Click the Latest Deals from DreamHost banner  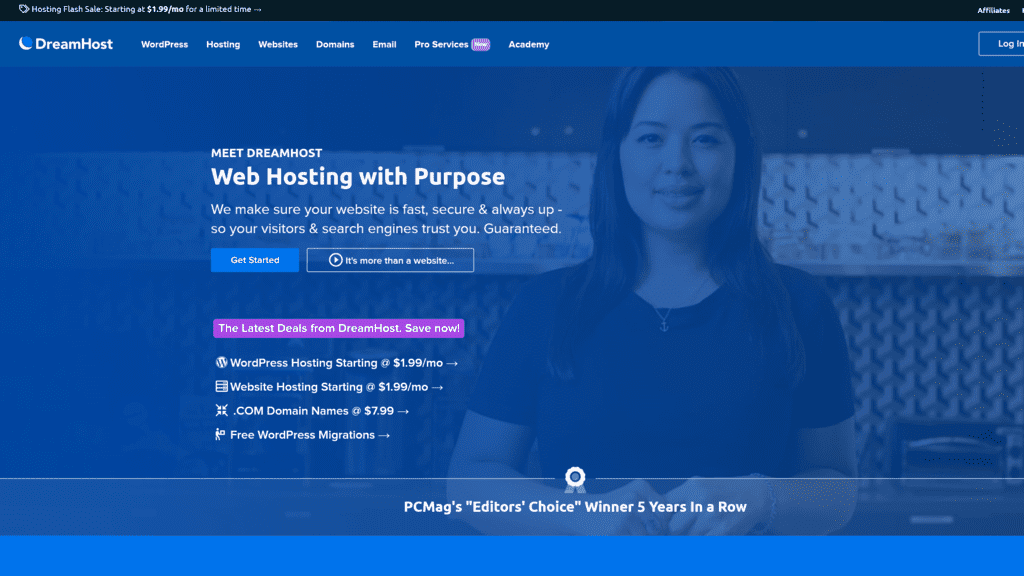338,328
